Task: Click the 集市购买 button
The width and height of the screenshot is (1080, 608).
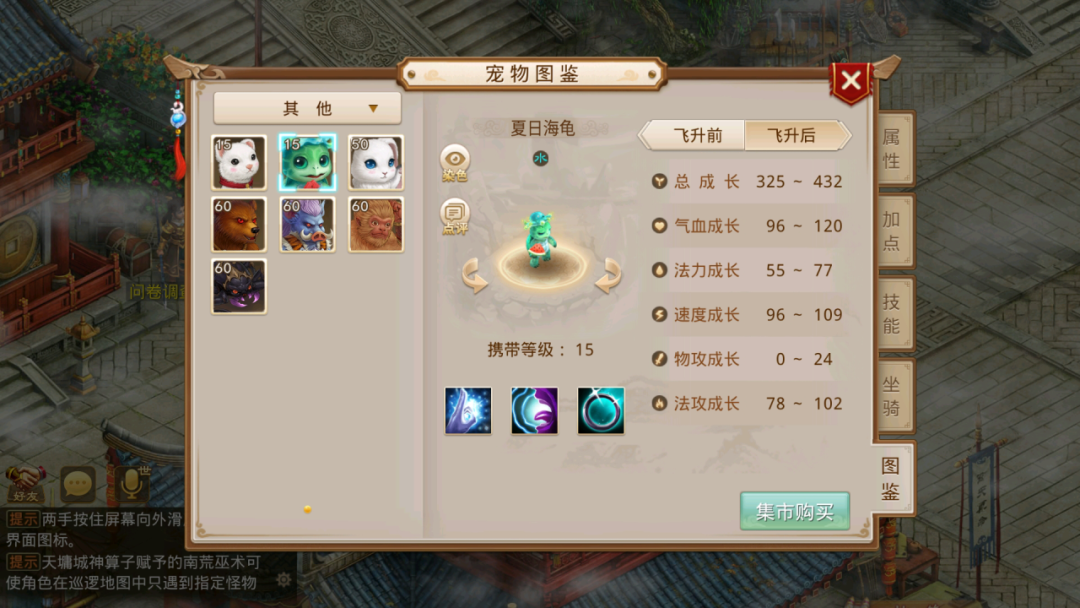Action: (x=795, y=511)
